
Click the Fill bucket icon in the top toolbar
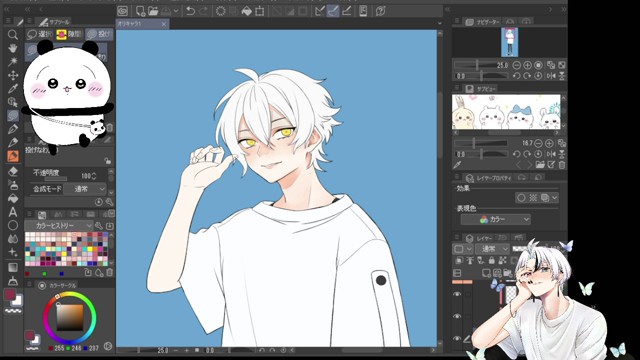coord(247,11)
